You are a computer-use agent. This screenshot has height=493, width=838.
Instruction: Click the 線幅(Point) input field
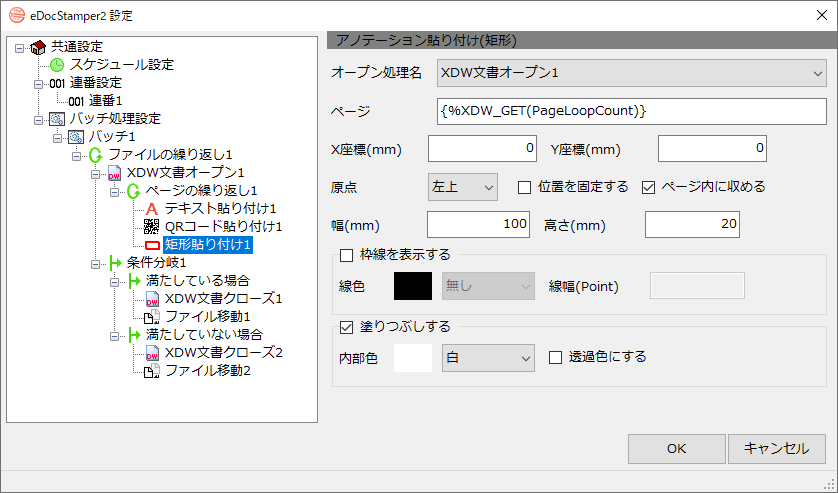[x=697, y=286]
